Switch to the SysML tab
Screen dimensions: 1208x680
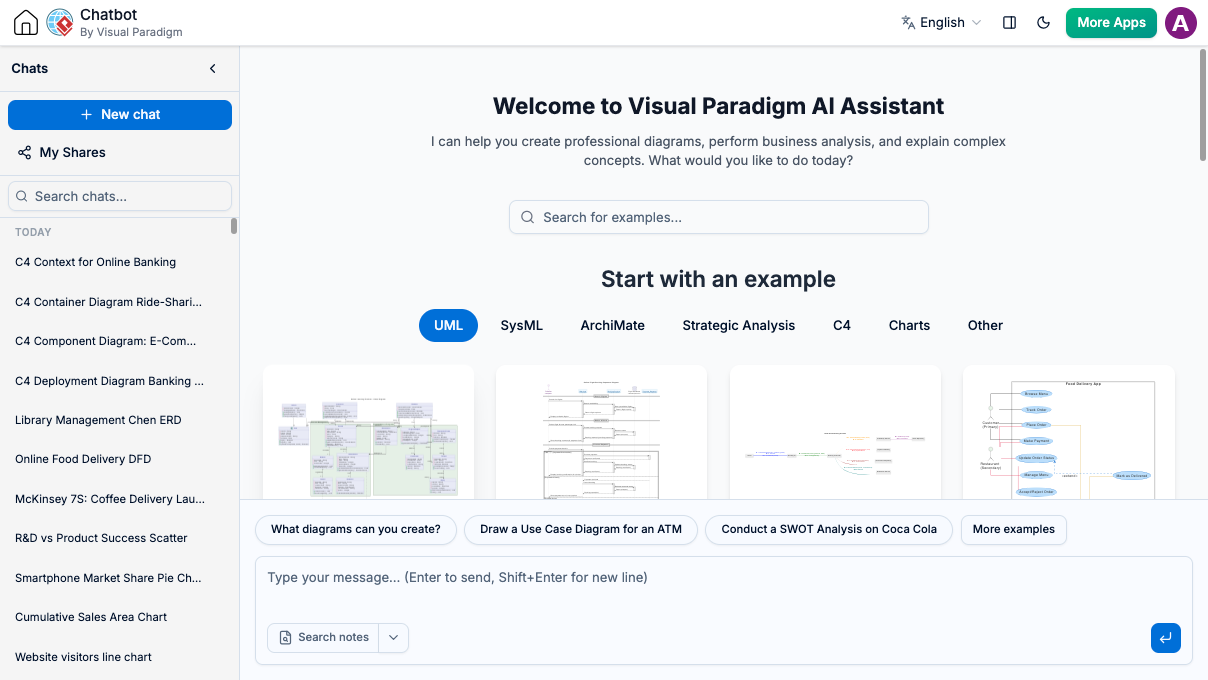tap(522, 326)
